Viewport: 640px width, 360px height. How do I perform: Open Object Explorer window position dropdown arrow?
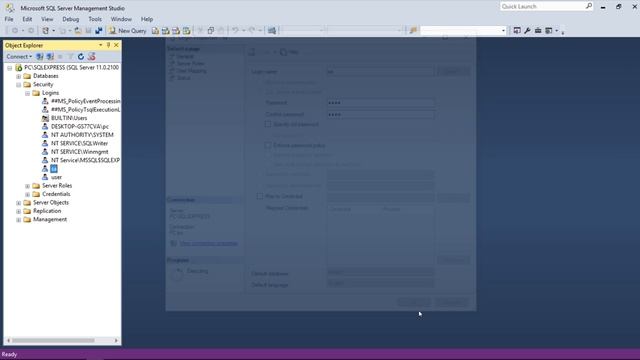pyautogui.click(x=100, y=45)
